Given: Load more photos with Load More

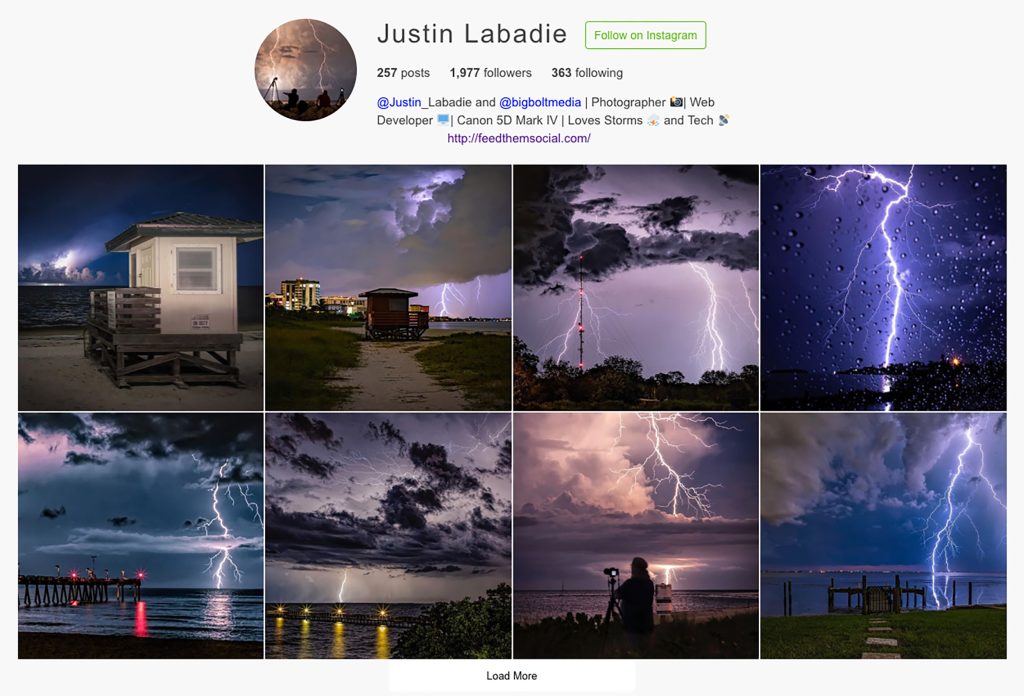Looking at the screenshot, I should coord(511,676).
